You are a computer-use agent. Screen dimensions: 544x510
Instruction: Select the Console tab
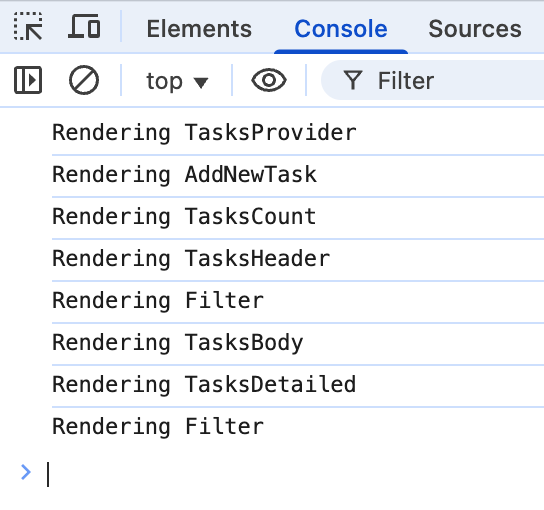click(341, 28)
